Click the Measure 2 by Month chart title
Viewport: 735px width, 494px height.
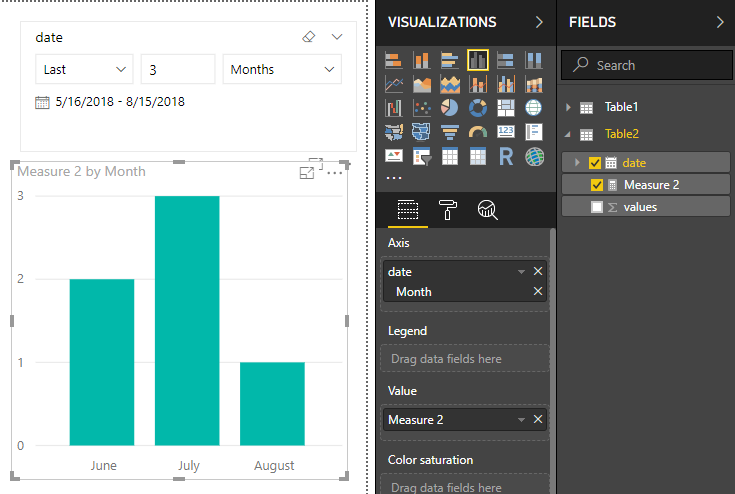click(x=82, y=172)
